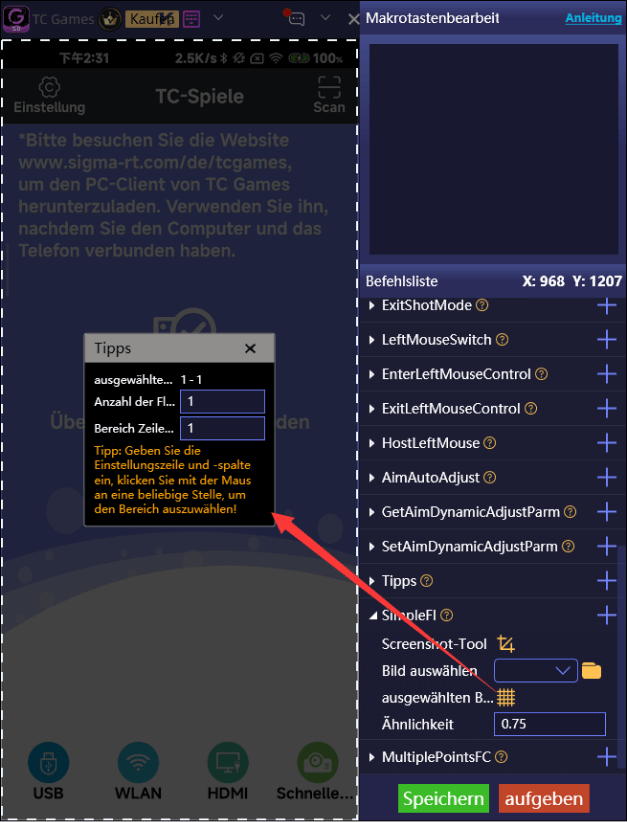Open the Screenshot-Tool crop icon
The height and width of the screenshot is (822, 627).
[x=506, y=643]
